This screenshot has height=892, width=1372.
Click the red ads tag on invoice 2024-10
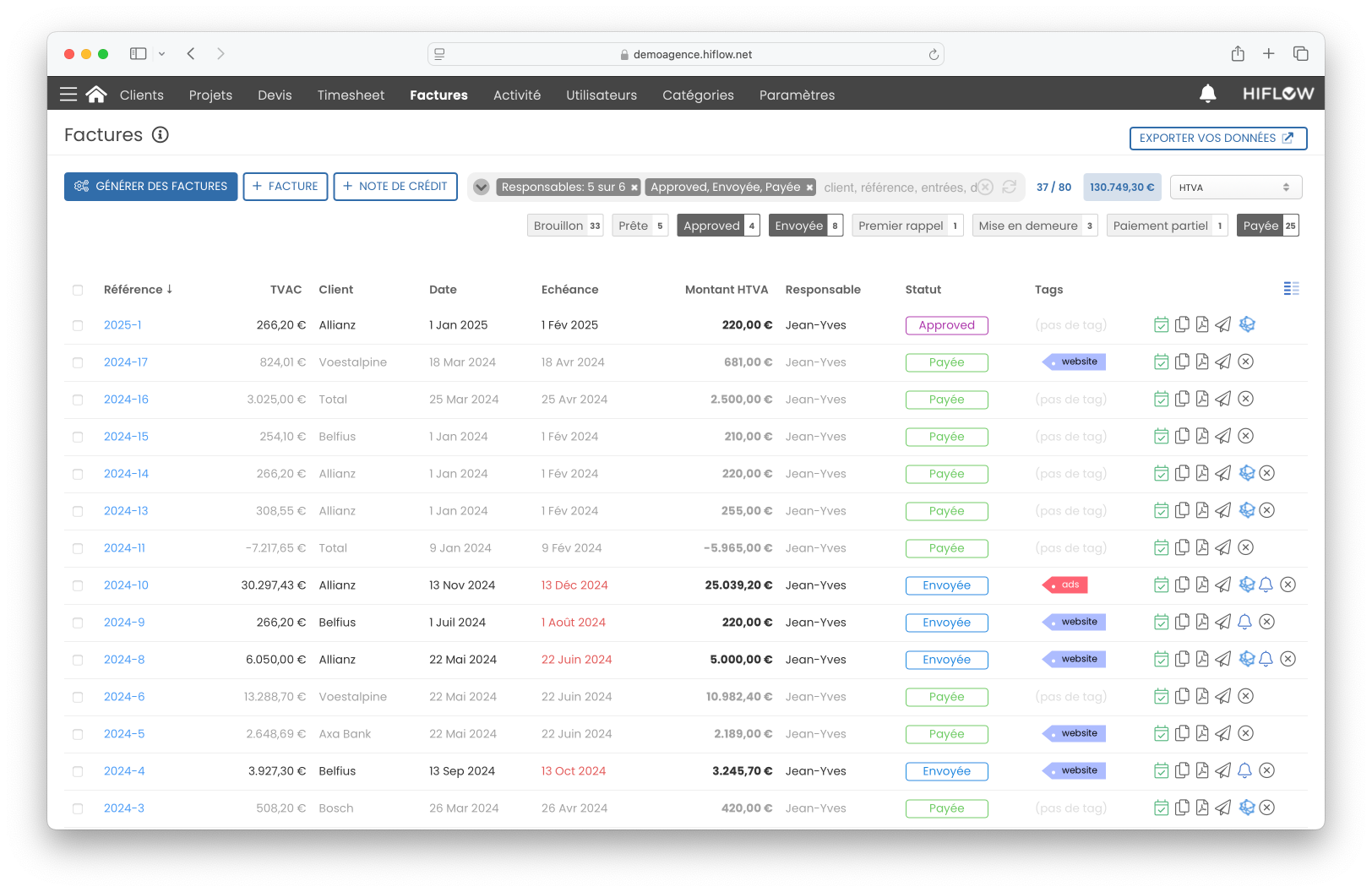pyautogui.click(x=1066, y=585)
